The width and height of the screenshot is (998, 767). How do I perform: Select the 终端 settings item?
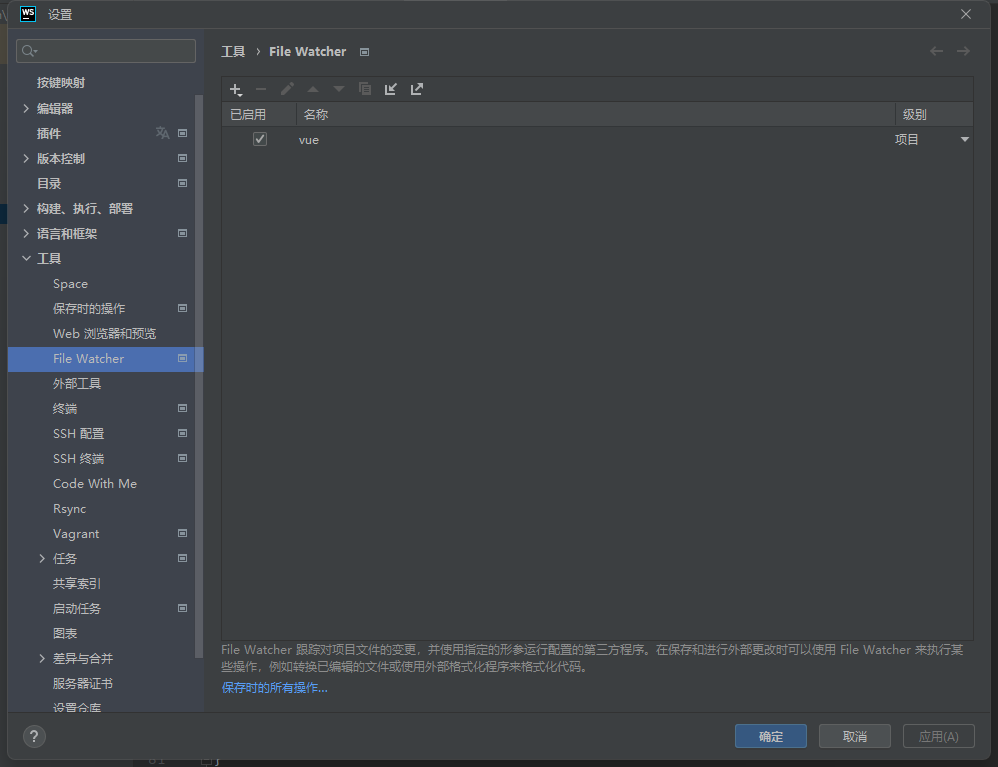[65, 409]
